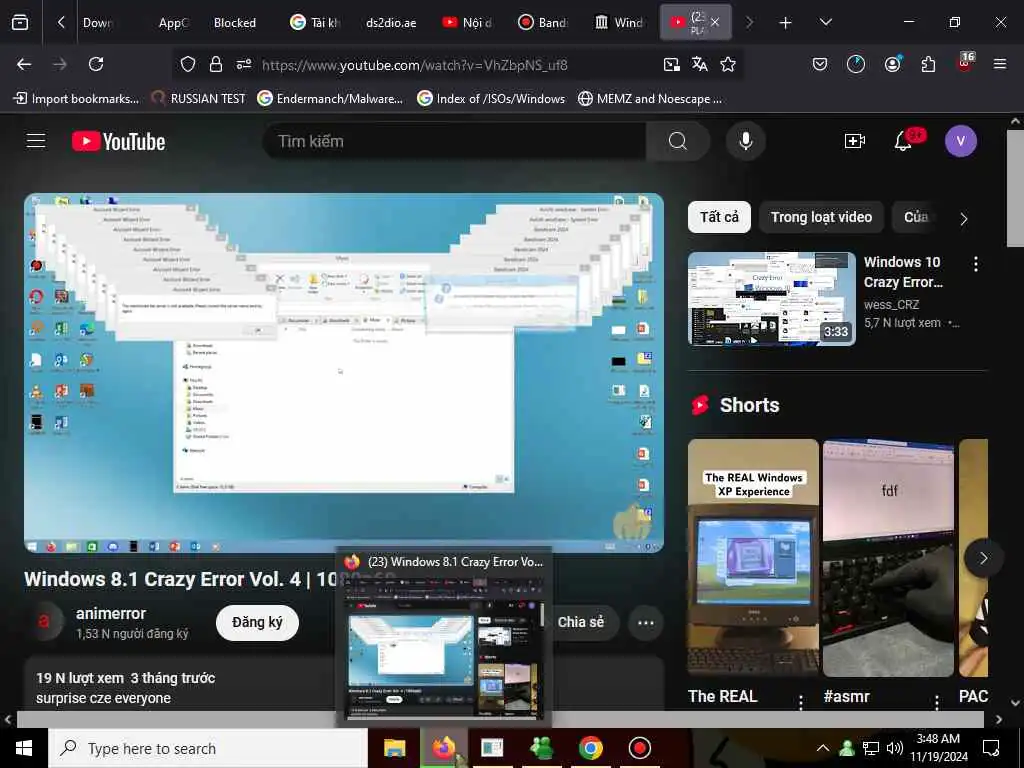The image size is (1024, 768).
Task: Click the create video icon
Action: [854, 141]
